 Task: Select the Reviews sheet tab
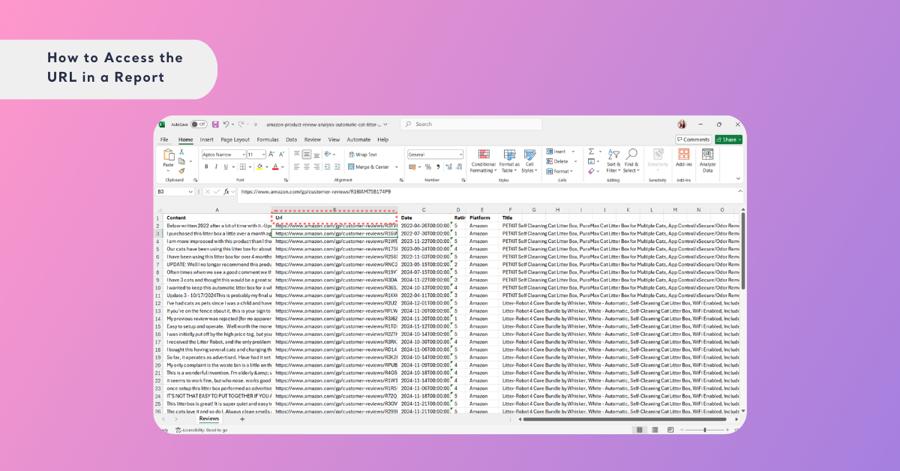coord(209,419)
